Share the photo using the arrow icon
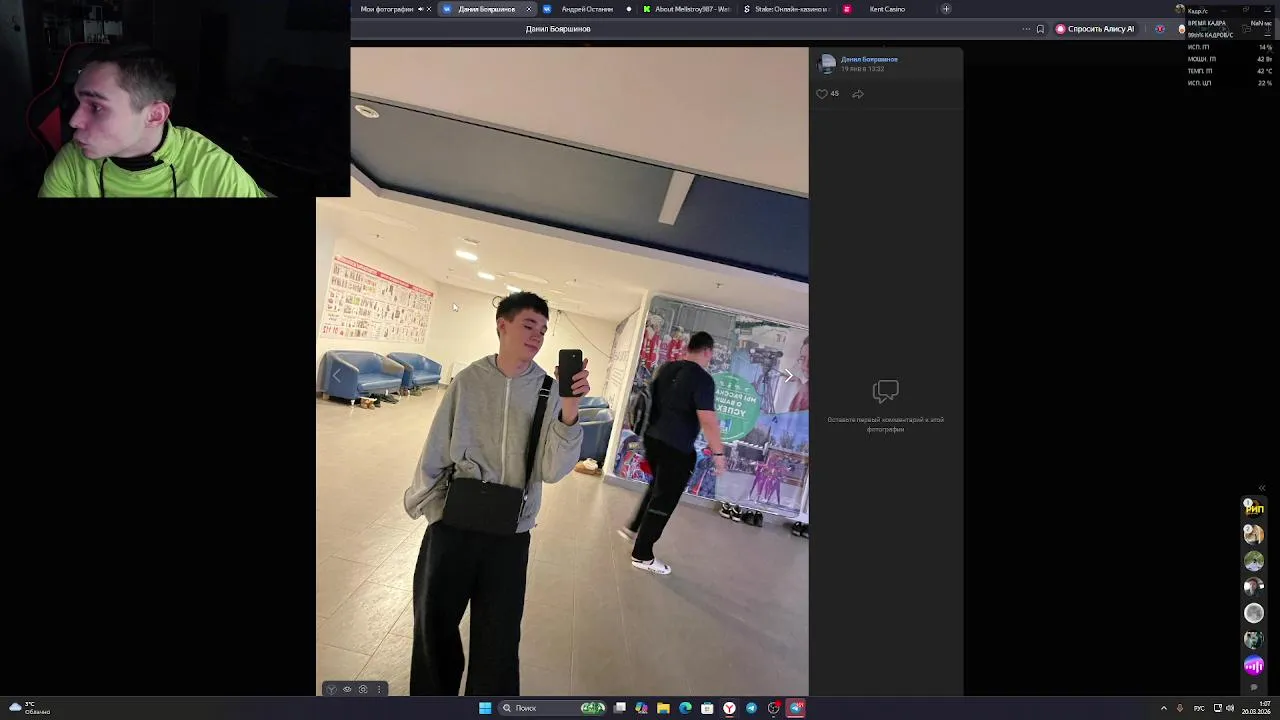Viewport: 1280px width, 720px height. [858, 94]
